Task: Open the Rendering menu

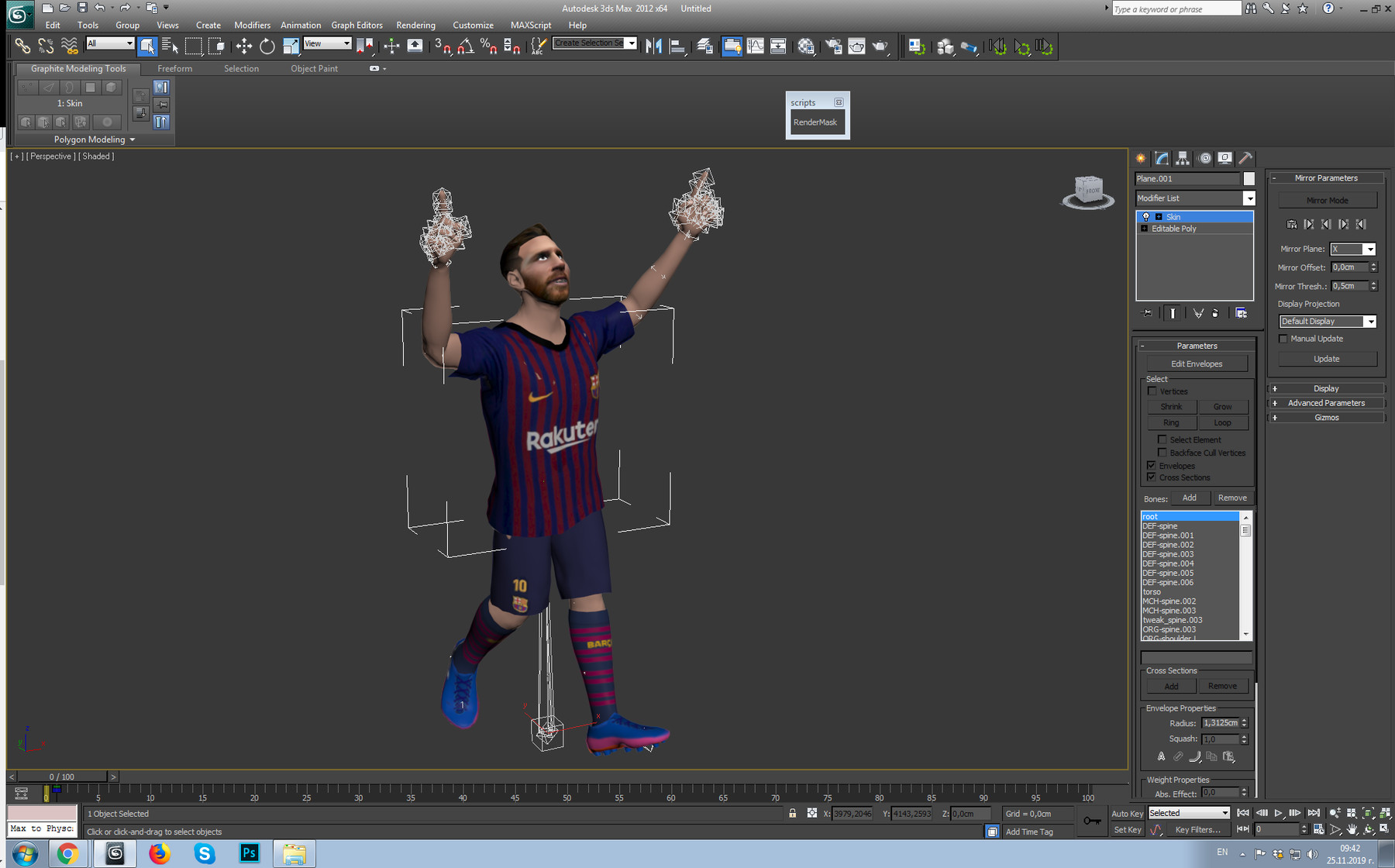Action: [x=415, y=25]
